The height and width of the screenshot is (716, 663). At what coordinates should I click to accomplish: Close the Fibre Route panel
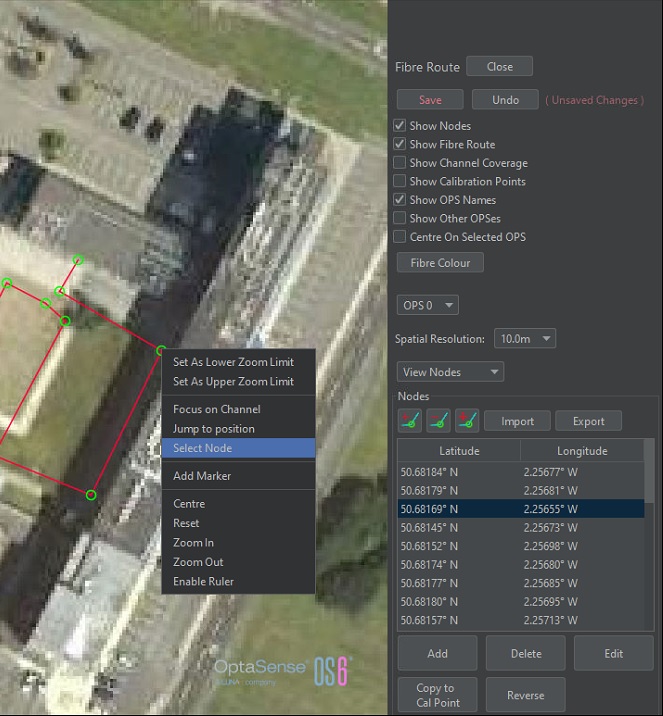(x=500, y=67)
